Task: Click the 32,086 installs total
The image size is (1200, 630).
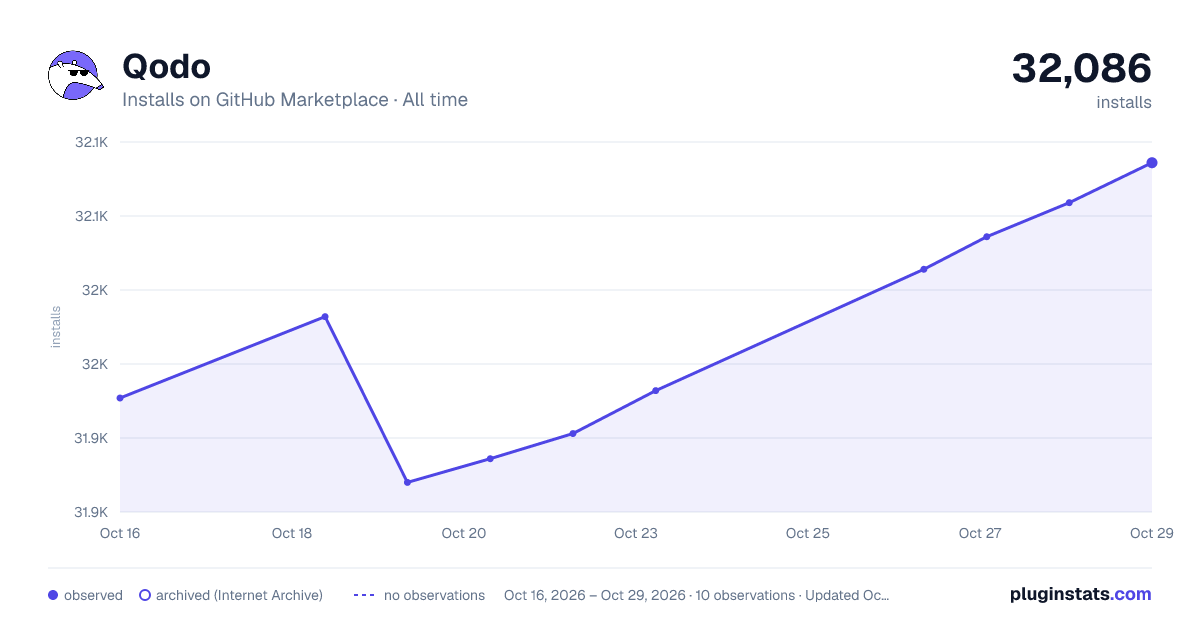Action: coord(1082,68)
